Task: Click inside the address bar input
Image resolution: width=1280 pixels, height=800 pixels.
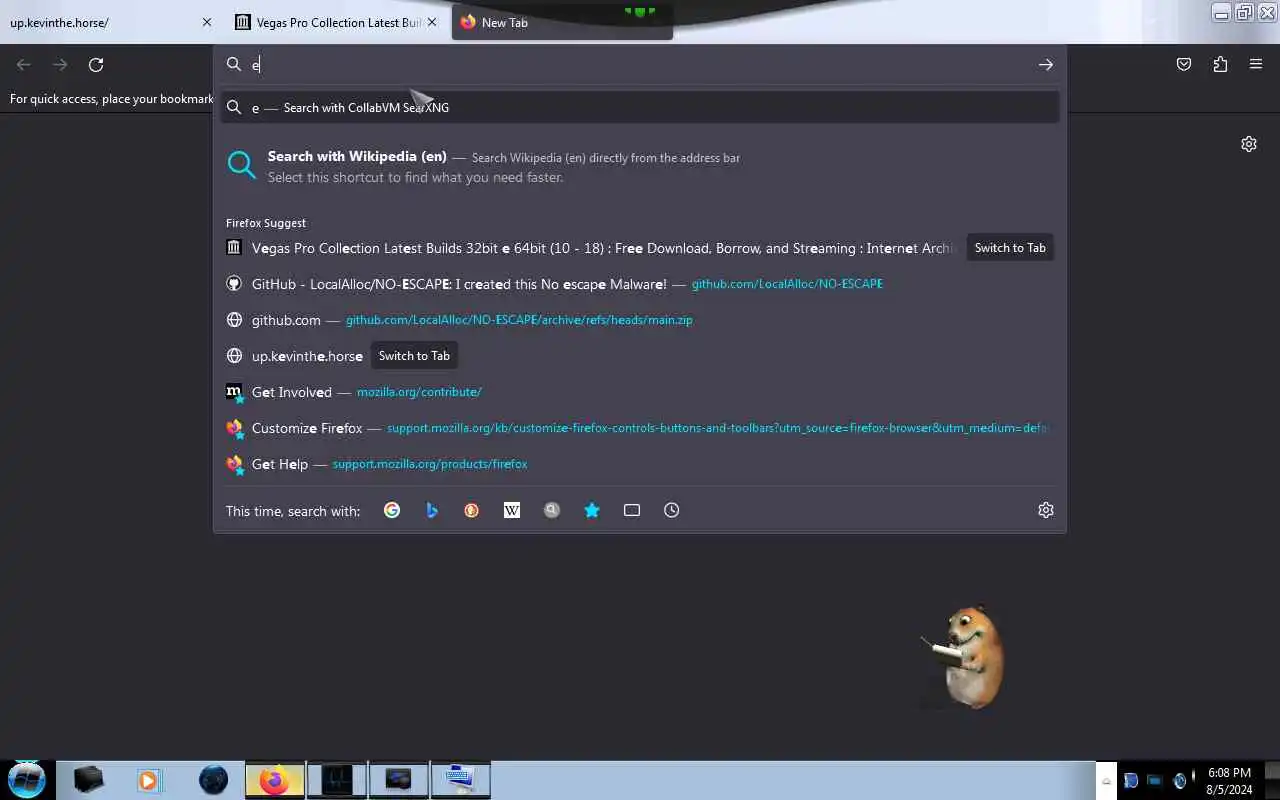Action: (640, 64)
